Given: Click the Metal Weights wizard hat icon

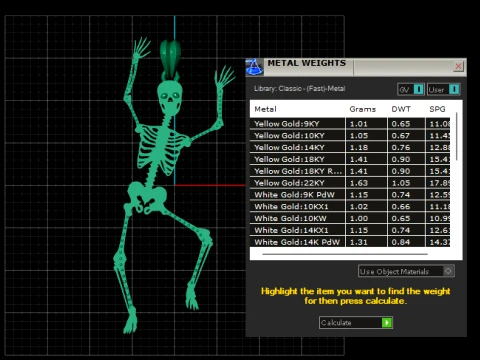Looking at the screenshot, I should coord(254,67).
